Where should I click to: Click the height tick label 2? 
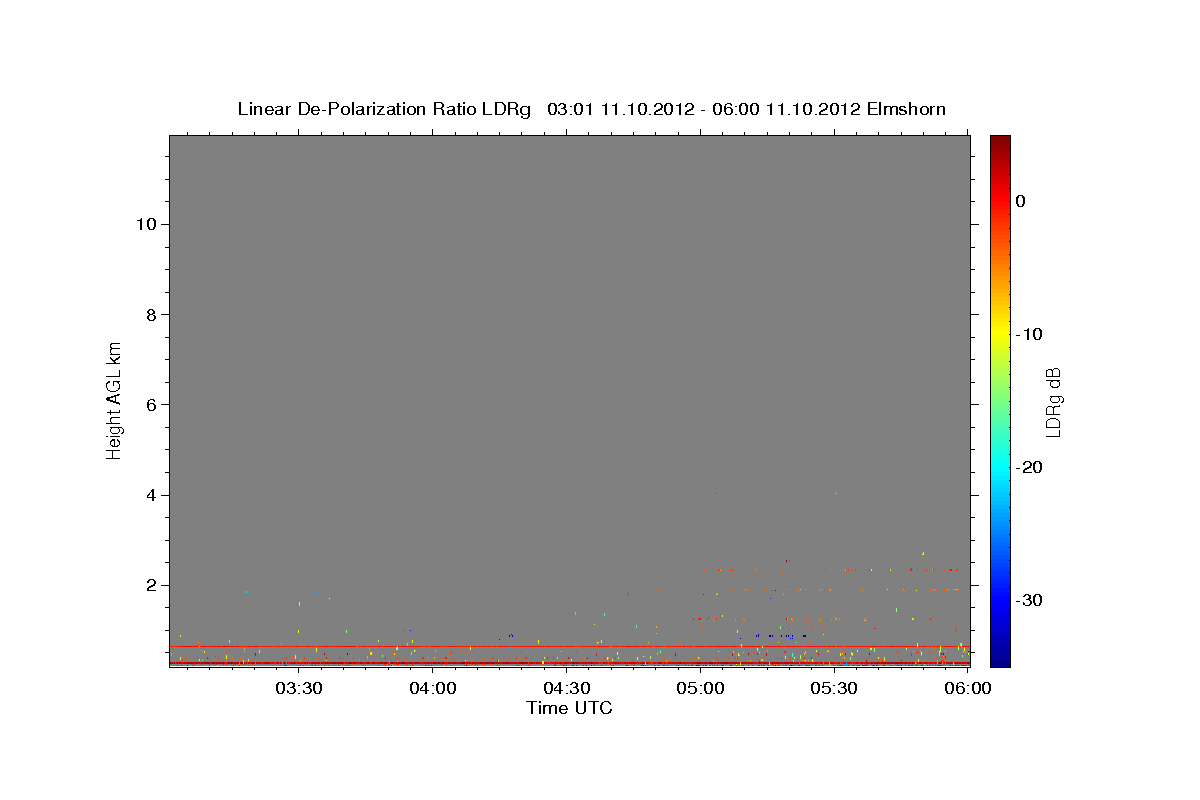(x=149, y=585)
